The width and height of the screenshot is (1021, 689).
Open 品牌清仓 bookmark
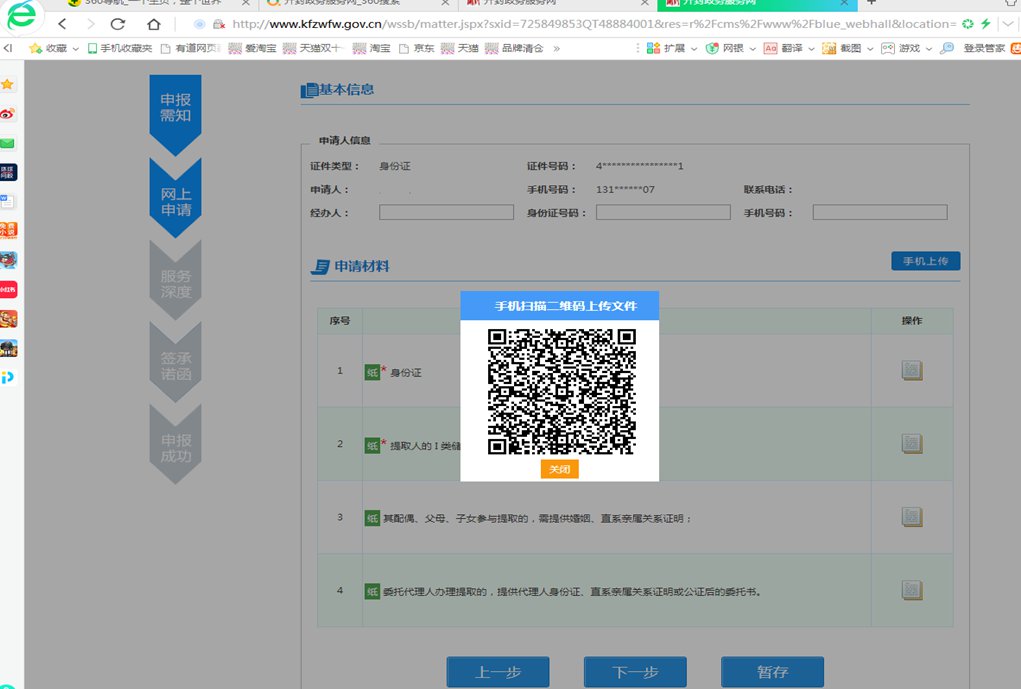[514, 48]
